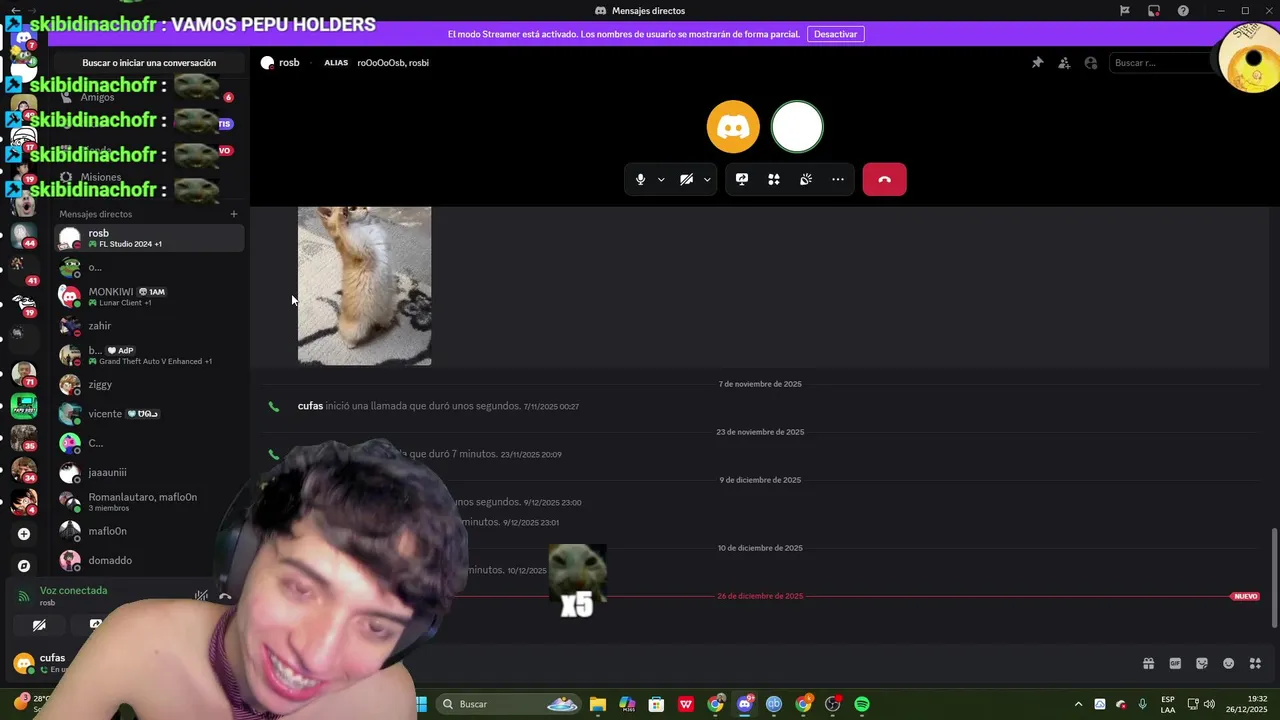Screen dimensions: 1280x720
Task: Focus the Buscar search field in chat header
Action: pyautogui.click(x=1160, y=63)
